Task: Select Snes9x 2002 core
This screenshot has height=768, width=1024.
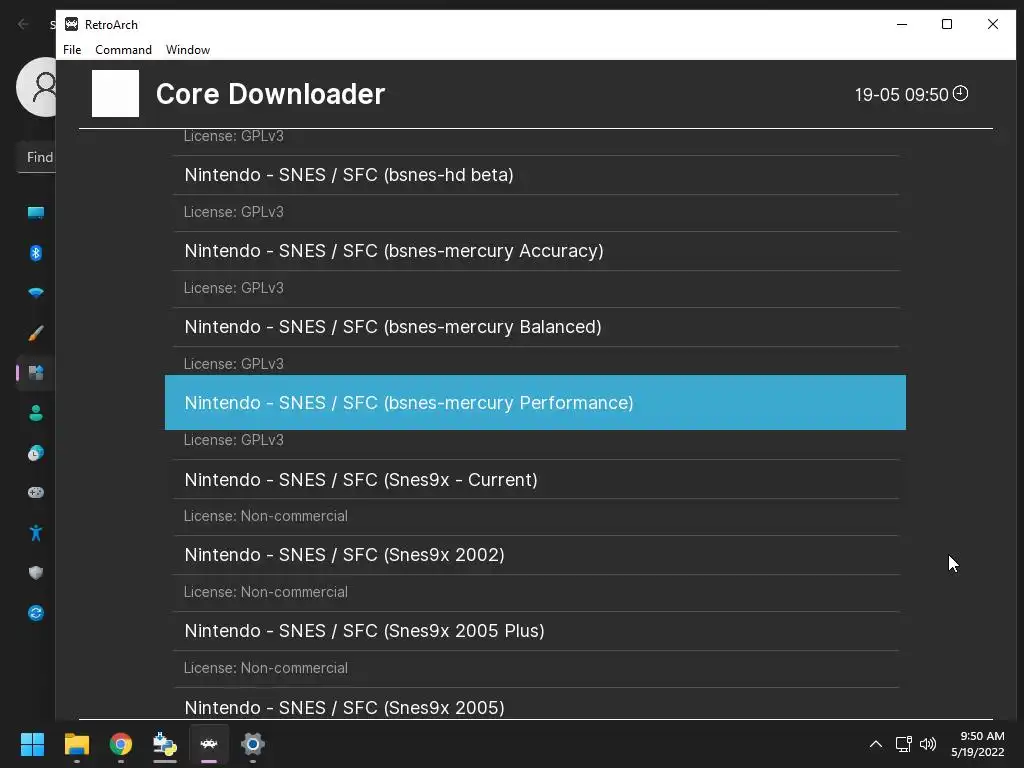Action: (536, 555)
